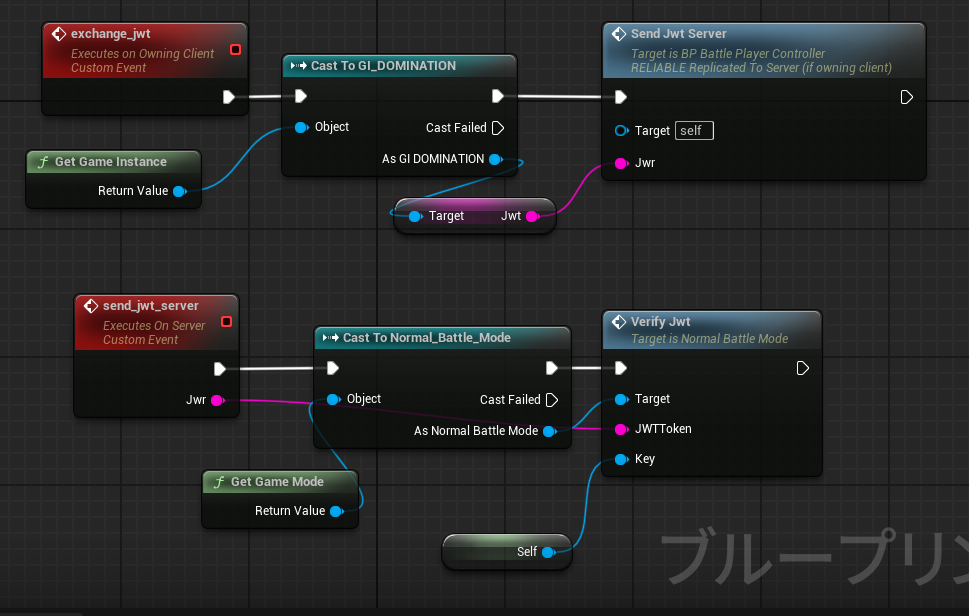969x616 pixels.
Task: Click the As GI DOMINATION output pin
Action: (x=495, y=159)
